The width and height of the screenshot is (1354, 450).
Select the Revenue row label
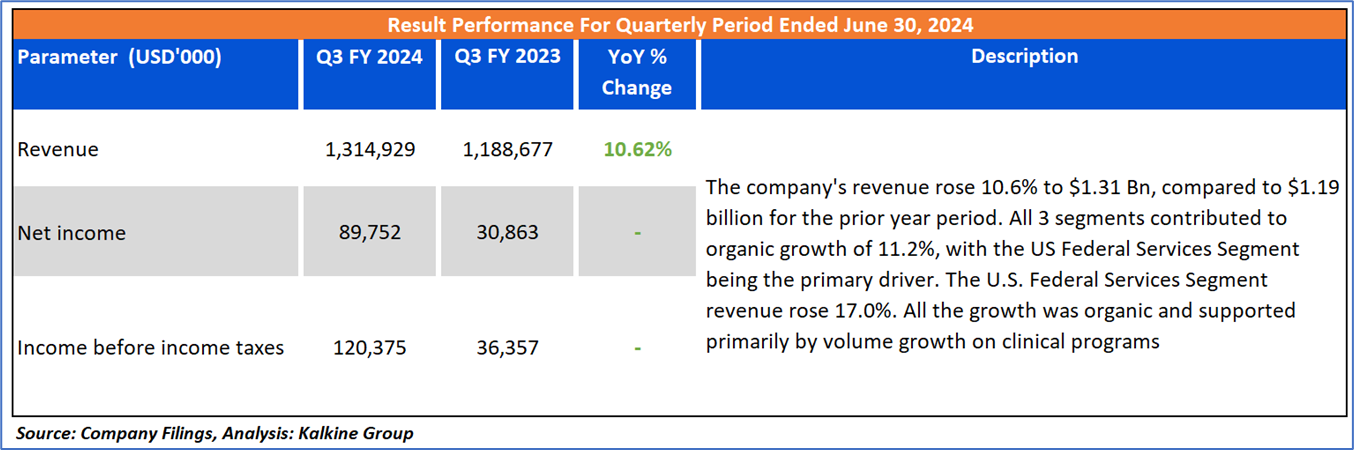click(x=59, y=150)
